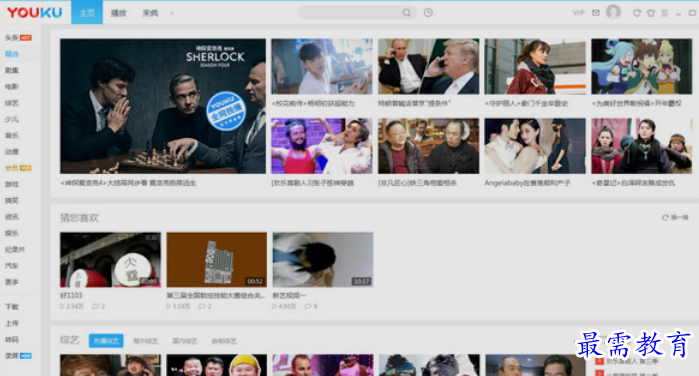Screen dimensions: 699x376
Task: Open the main menu lines icon
Action: click(665, 13)
